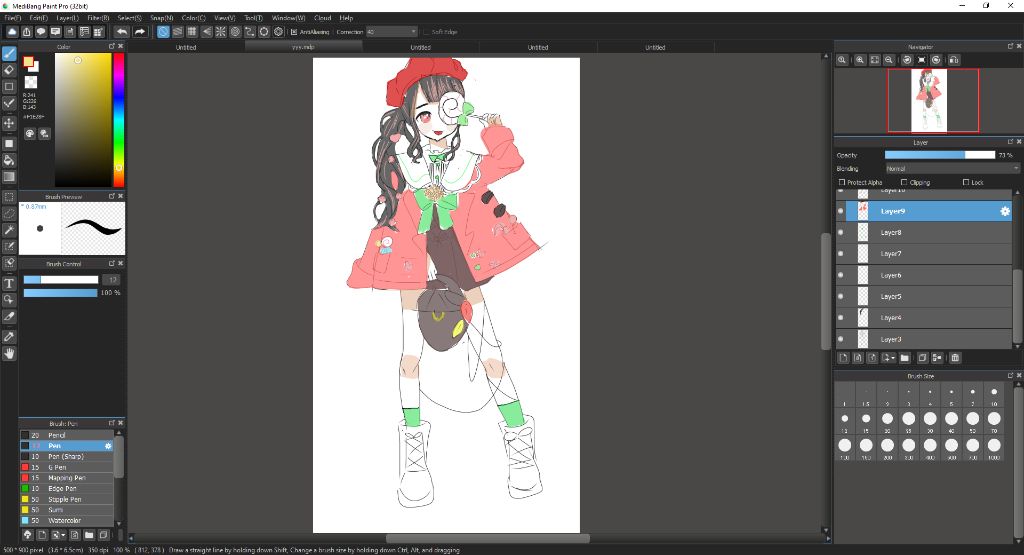
Task: Click the horizontal canvas scrollbar
Action: [488, 539]
